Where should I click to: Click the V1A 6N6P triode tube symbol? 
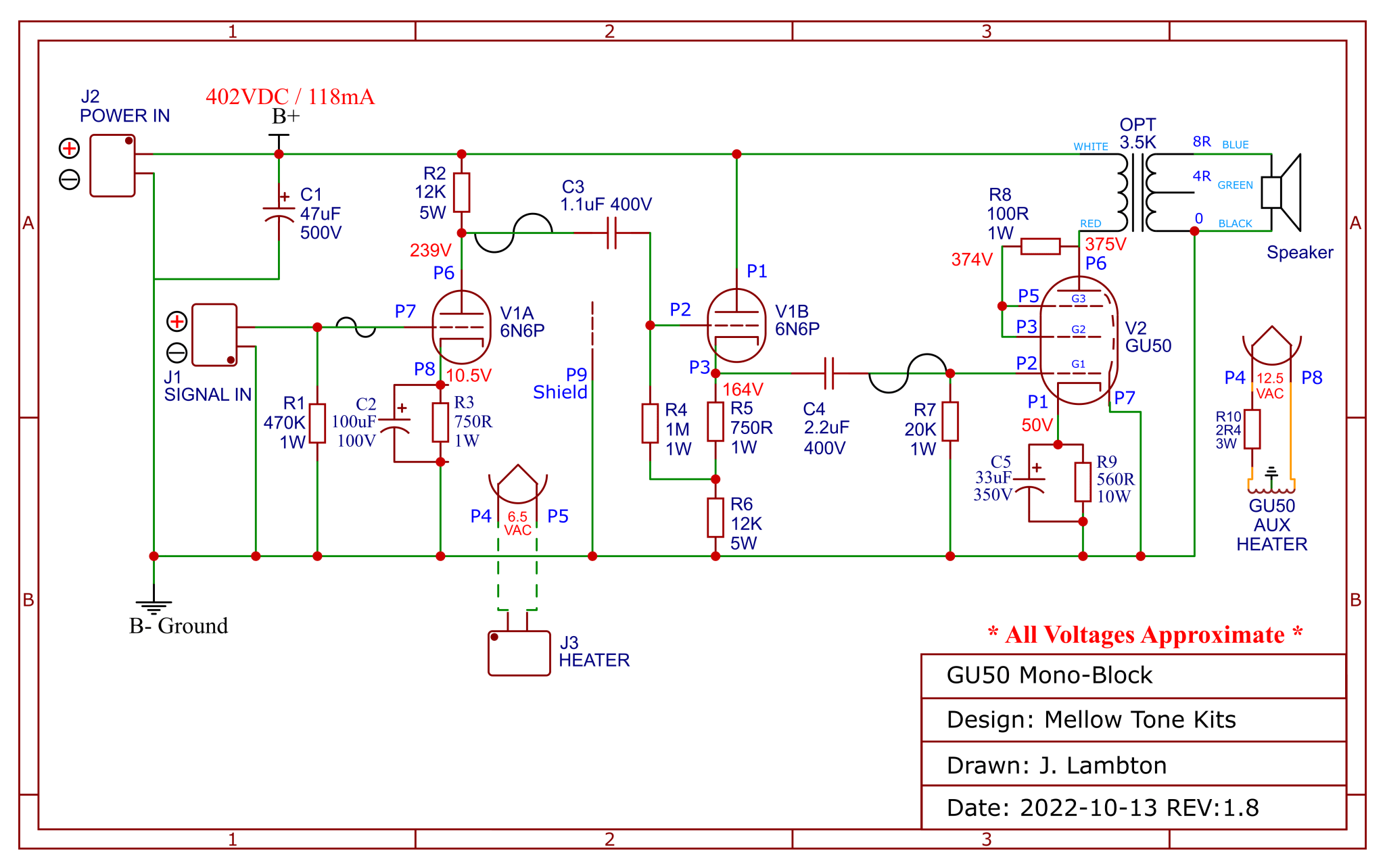[461, 327]
